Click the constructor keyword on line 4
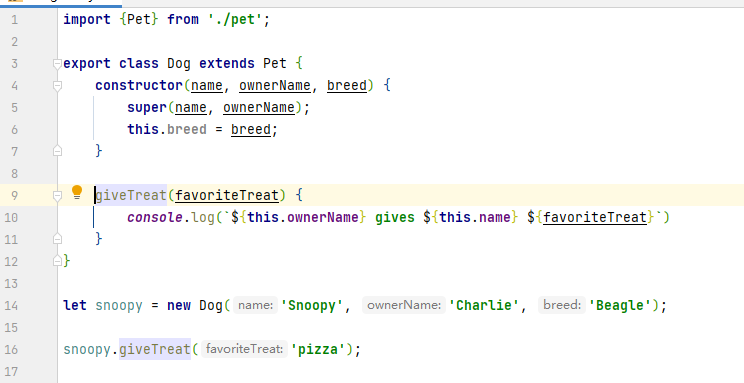This screenshot has height=383, width=744. tap(139, 85)
